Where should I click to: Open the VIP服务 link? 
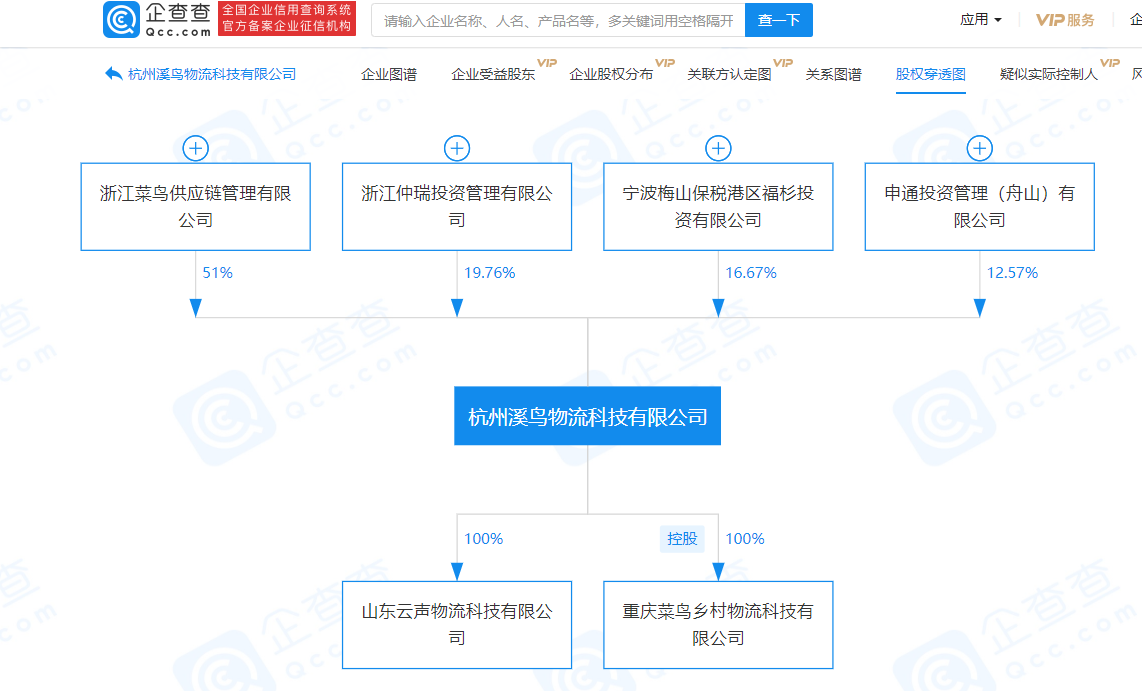(x=1065, y=20)
